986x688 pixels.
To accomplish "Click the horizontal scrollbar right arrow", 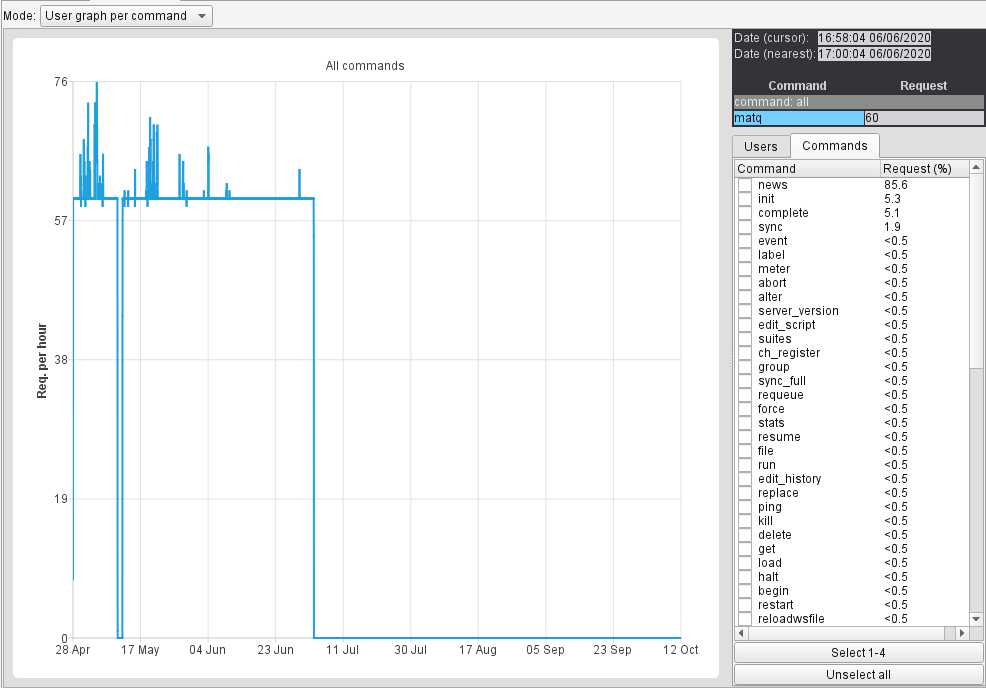I will (x=962, y=633).
